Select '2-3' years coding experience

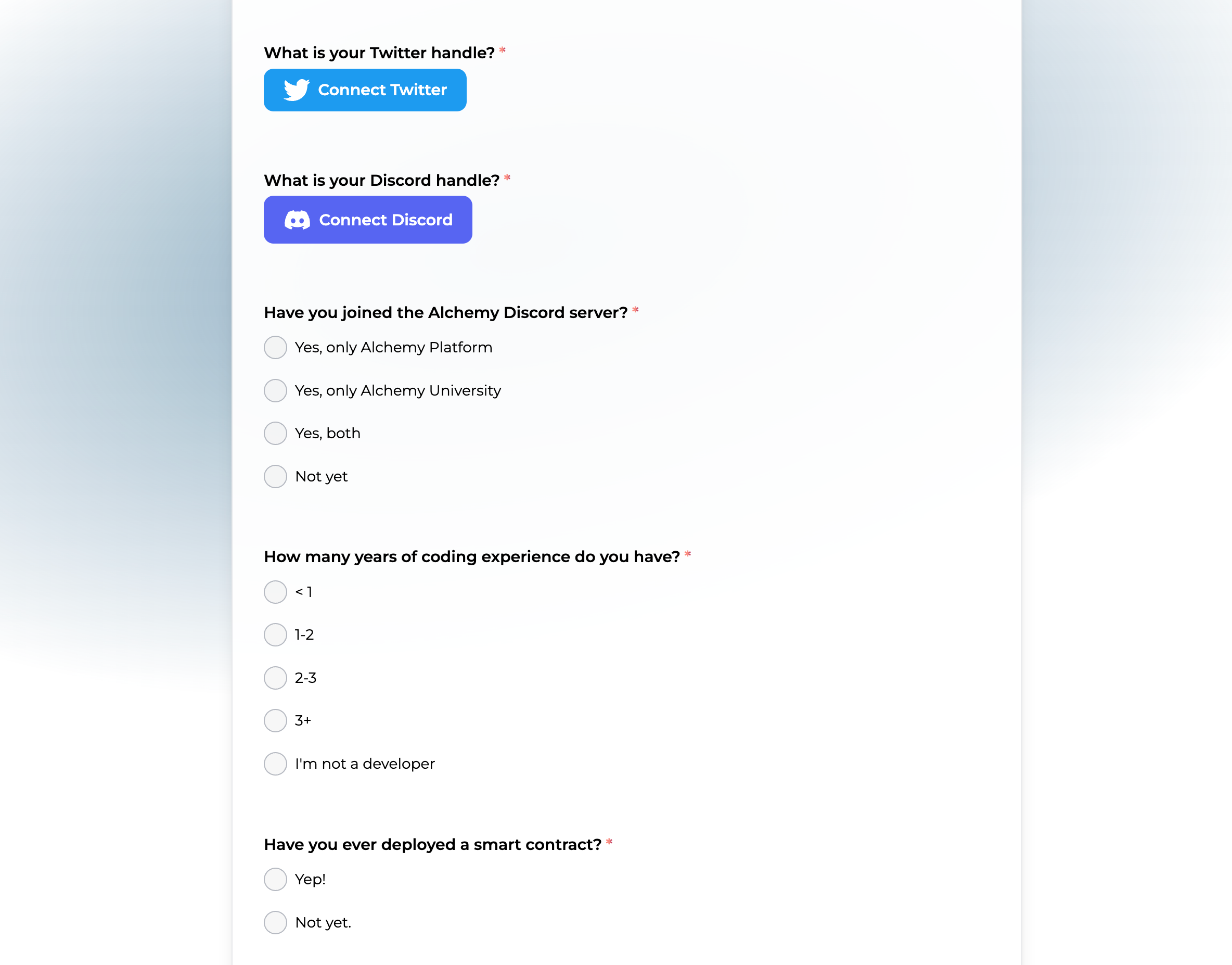pos(276,678)
